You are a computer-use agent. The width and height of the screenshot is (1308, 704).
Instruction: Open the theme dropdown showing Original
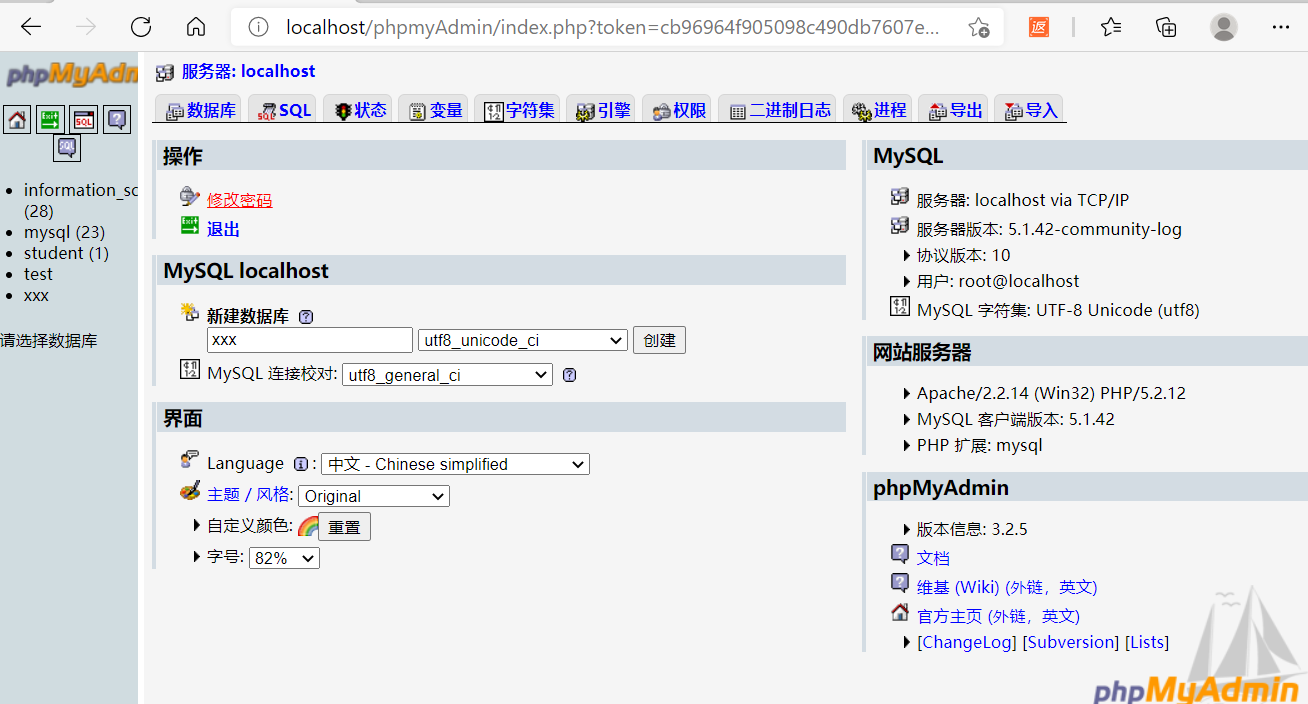(374, 496)
